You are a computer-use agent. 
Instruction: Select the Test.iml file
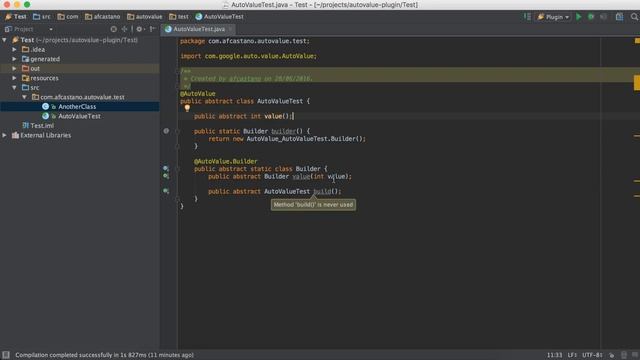click(80, 126)
